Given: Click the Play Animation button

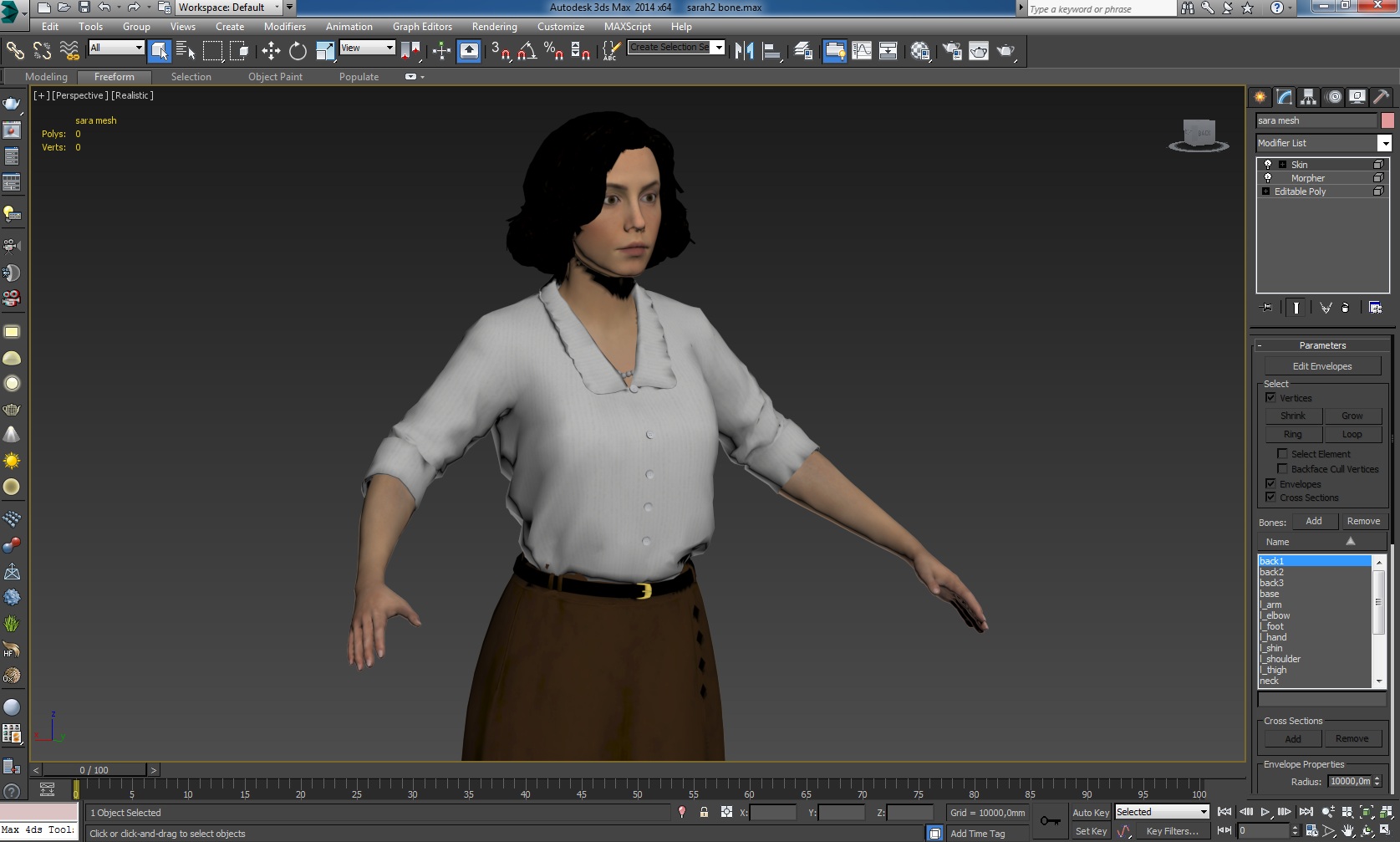Looking at the screenshot, I should (x=1265, y=812).
